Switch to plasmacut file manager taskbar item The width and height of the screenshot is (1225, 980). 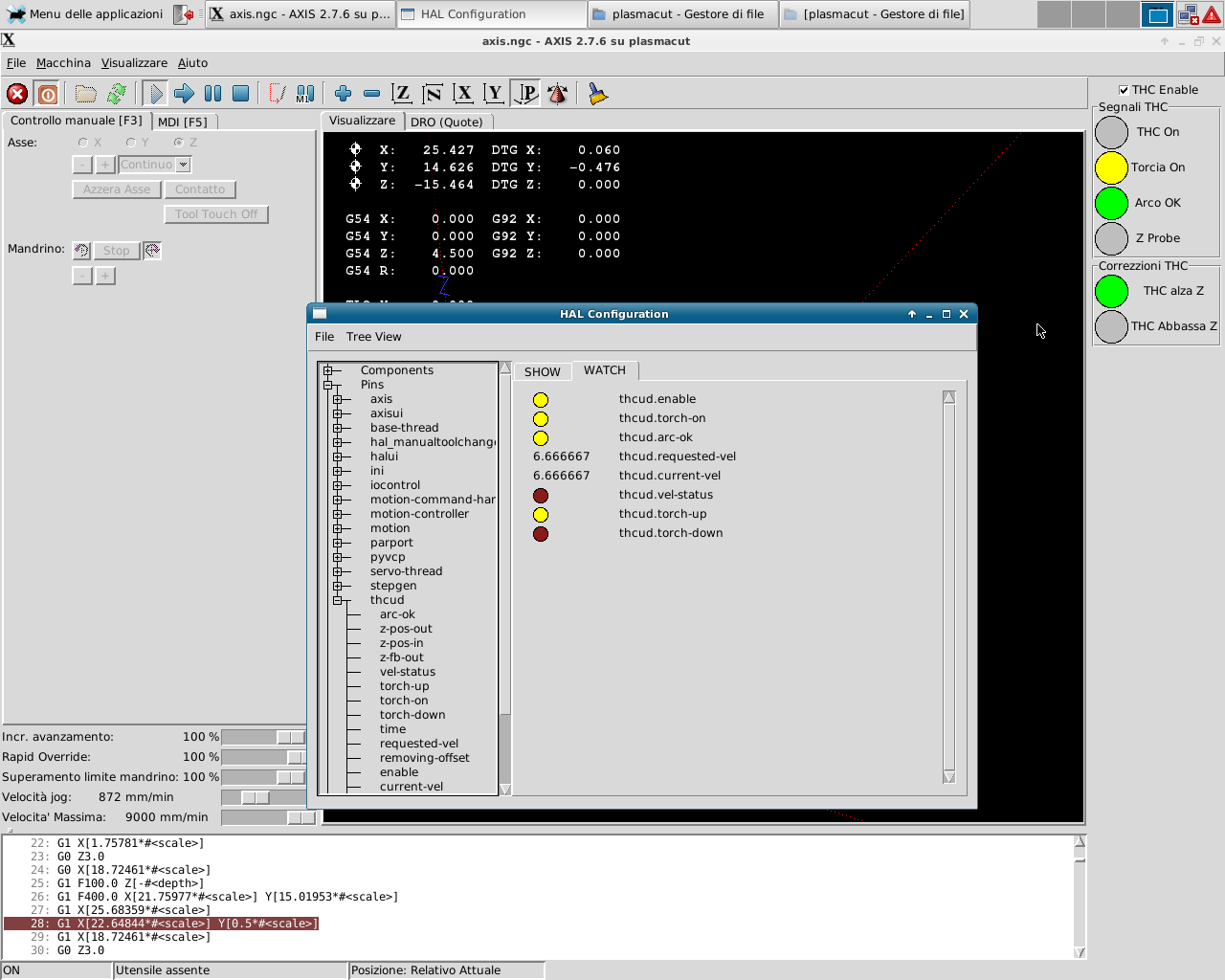(682, 14)
